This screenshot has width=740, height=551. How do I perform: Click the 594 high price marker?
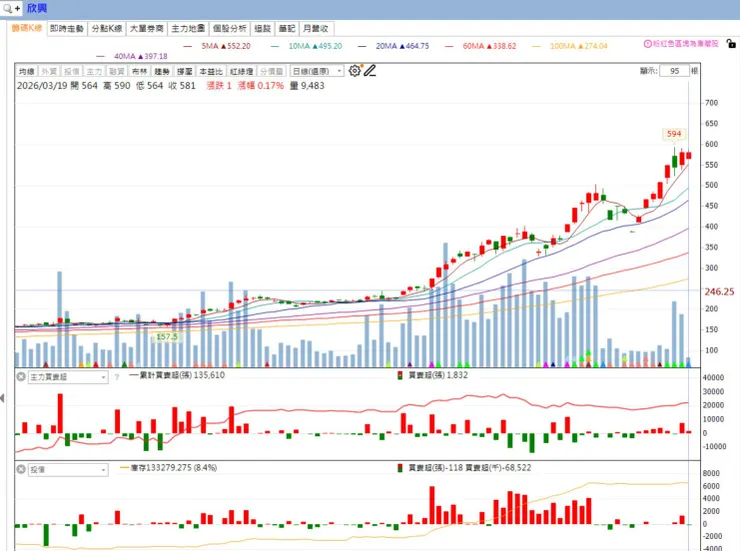click(x=674, y=134)
